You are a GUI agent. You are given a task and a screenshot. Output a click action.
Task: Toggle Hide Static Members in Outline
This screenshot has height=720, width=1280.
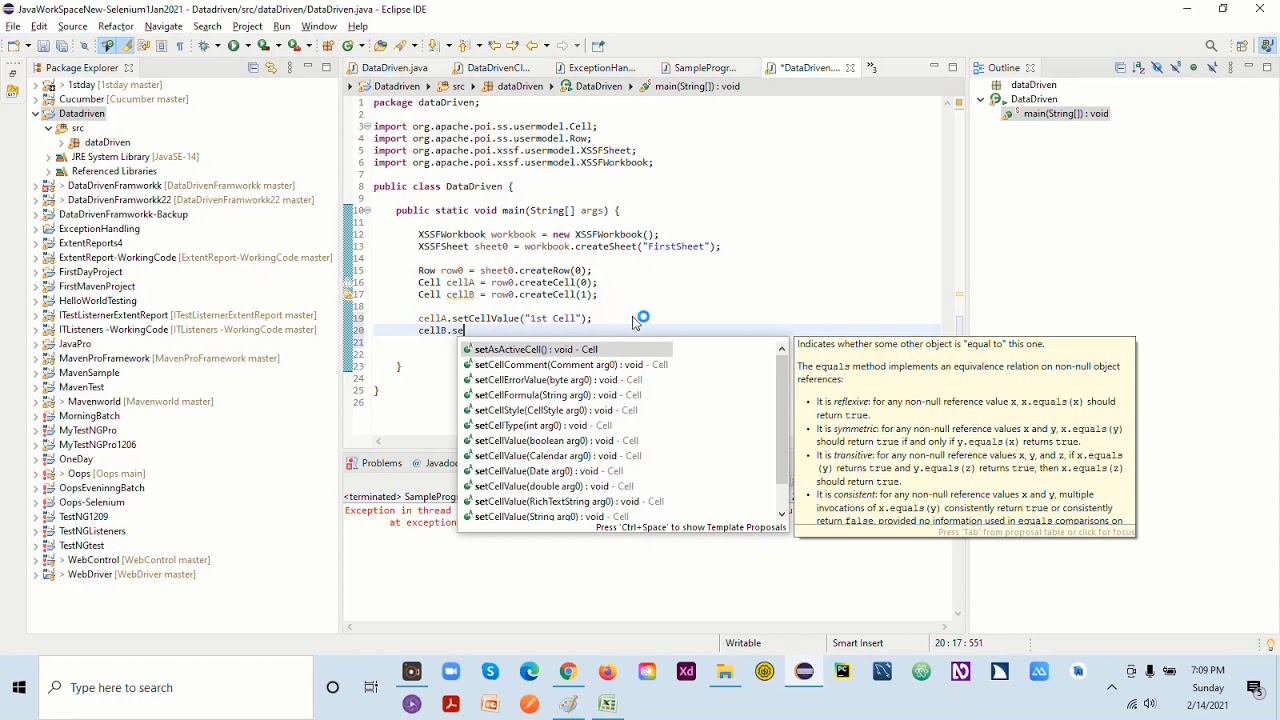(1175, 67)
